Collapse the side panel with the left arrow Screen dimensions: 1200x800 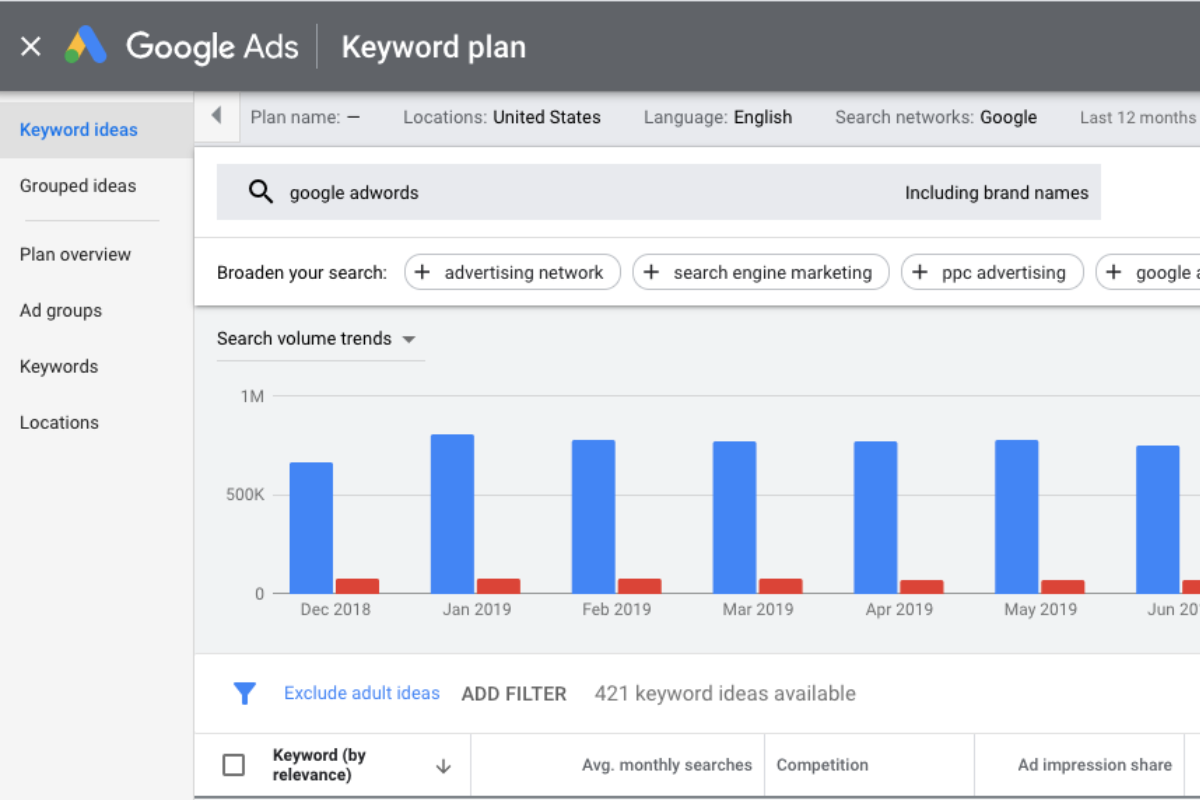216,116
